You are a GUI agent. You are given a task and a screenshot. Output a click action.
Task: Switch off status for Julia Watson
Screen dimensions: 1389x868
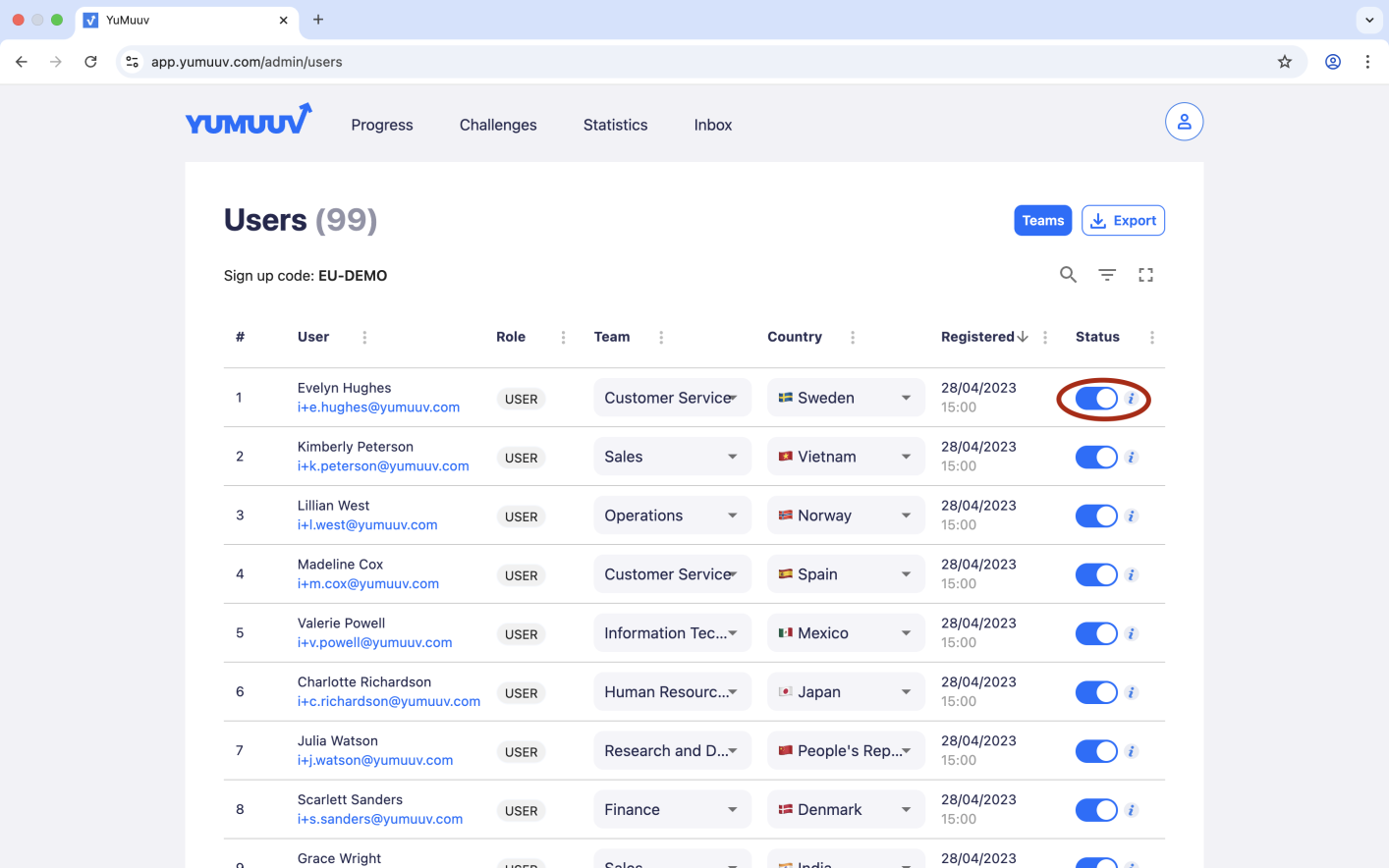[1096, 752]
